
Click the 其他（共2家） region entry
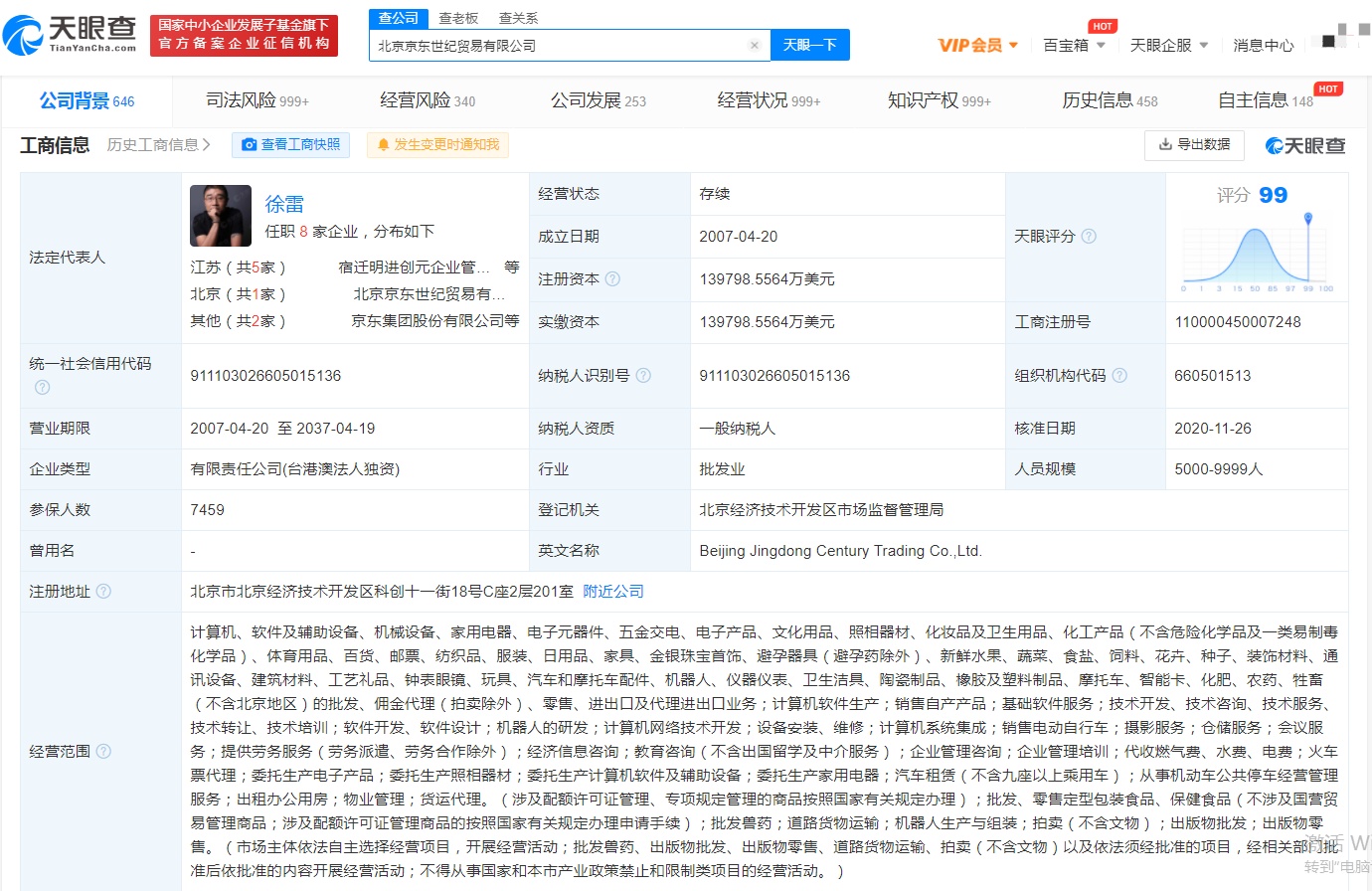[x=239, y=321]
